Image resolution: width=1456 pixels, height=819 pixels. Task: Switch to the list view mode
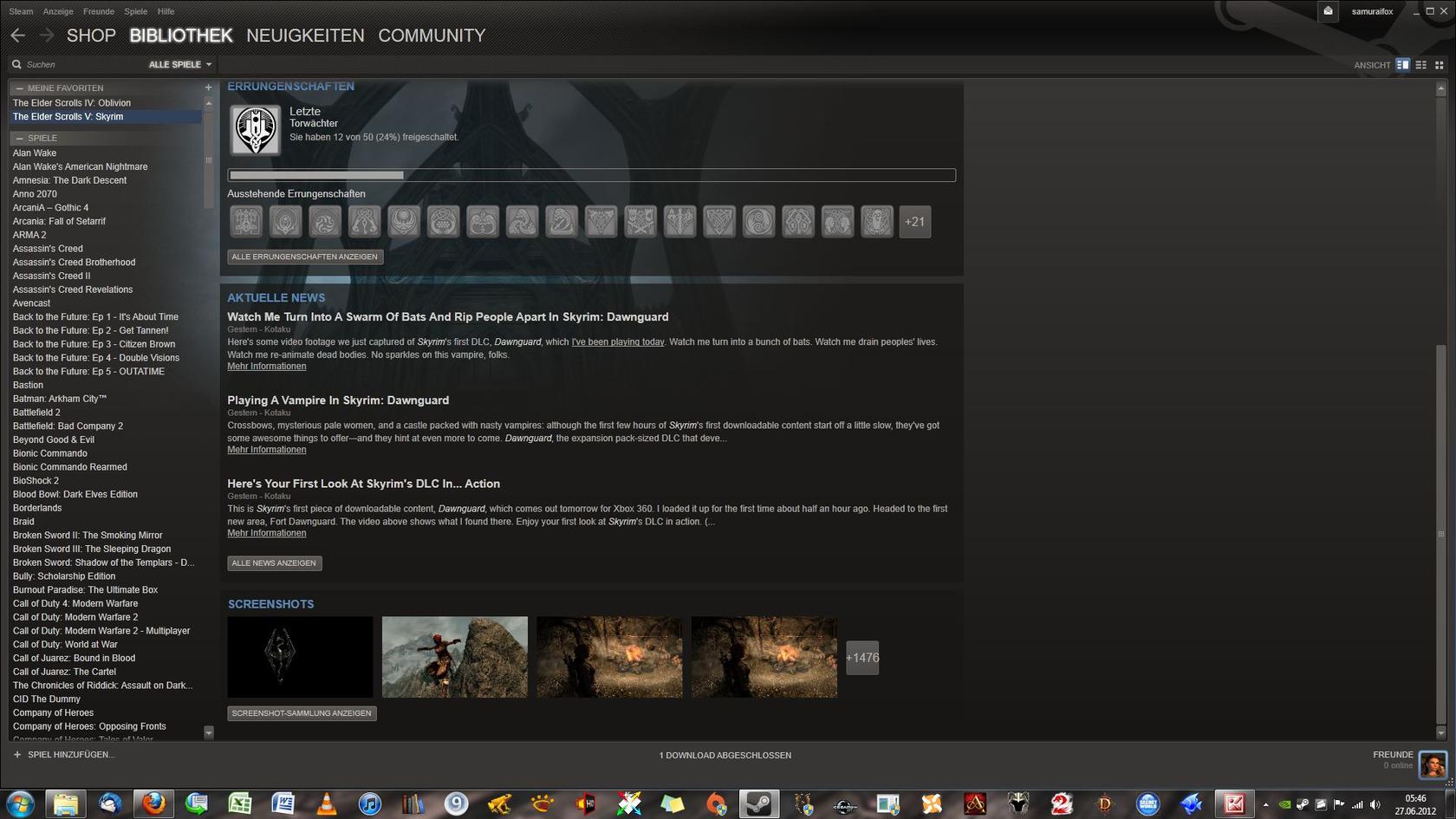click(1420, 65)
